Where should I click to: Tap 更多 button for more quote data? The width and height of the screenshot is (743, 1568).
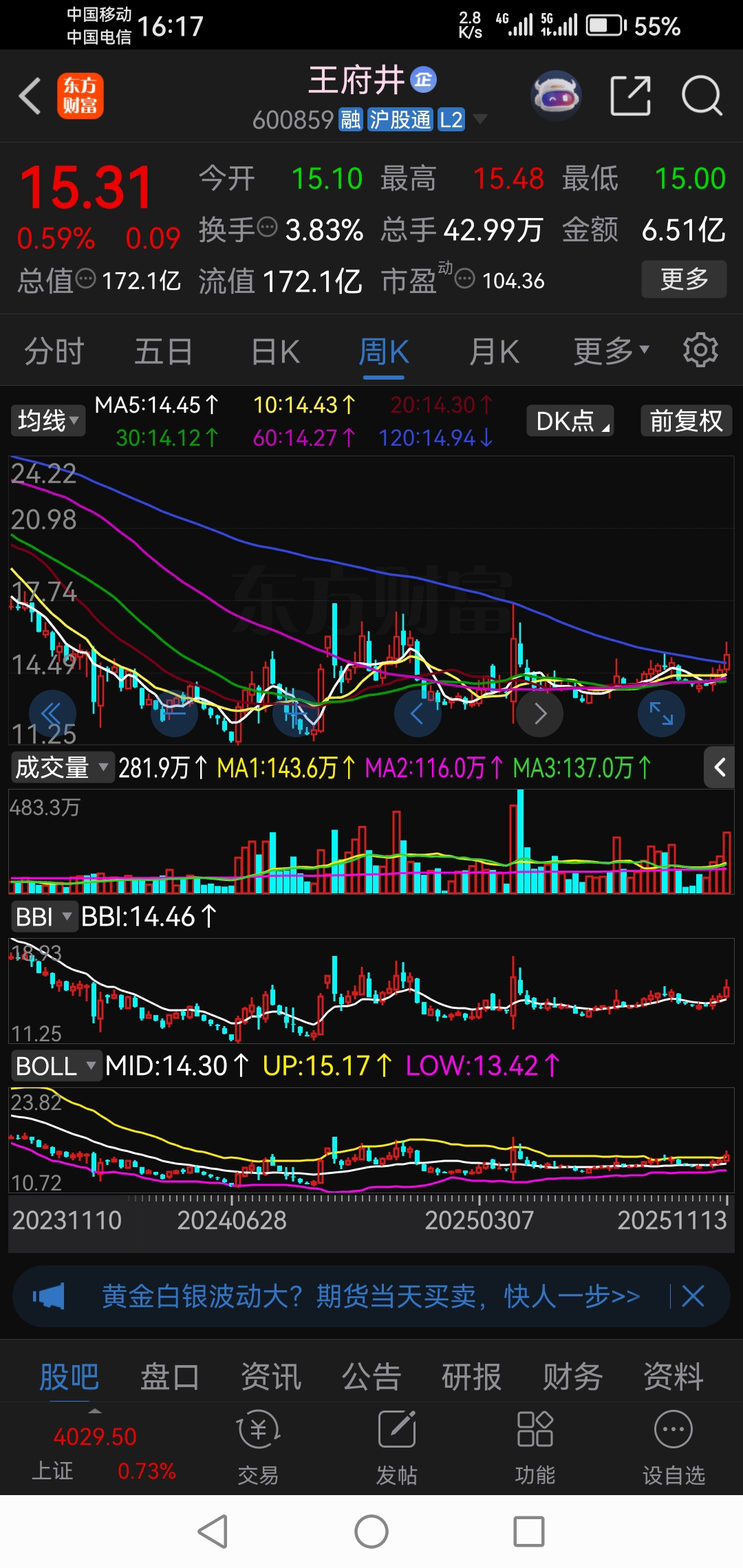[x=684, y=279]
